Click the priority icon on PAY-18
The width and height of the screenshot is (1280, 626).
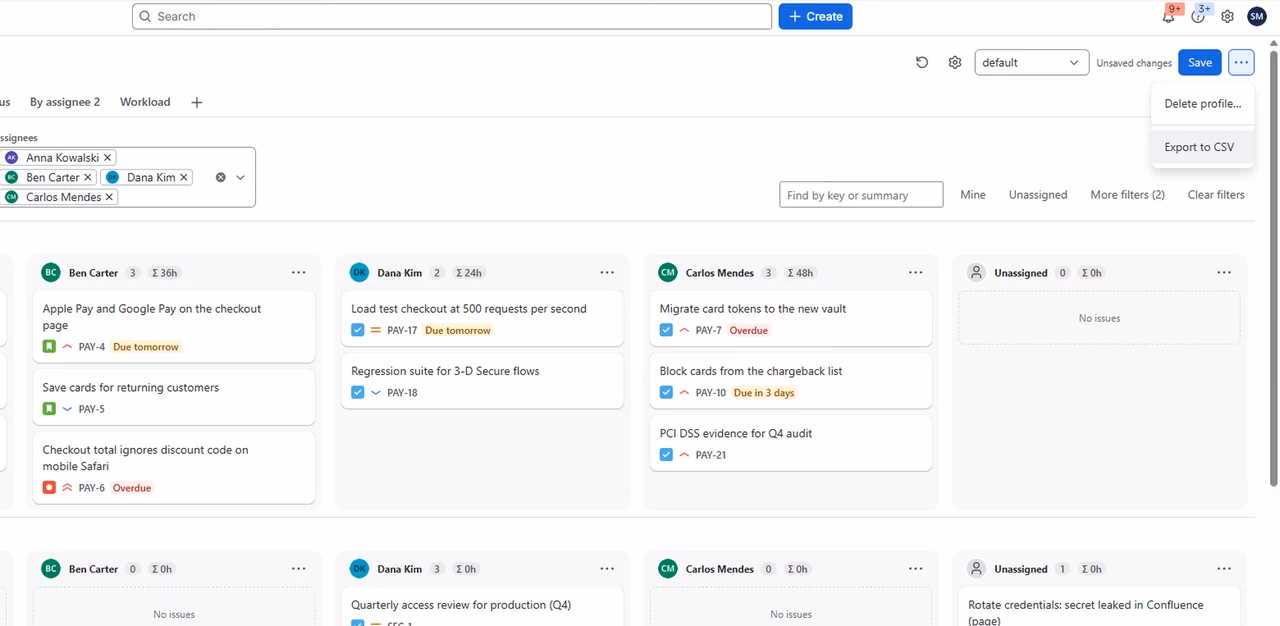point(376,393)
